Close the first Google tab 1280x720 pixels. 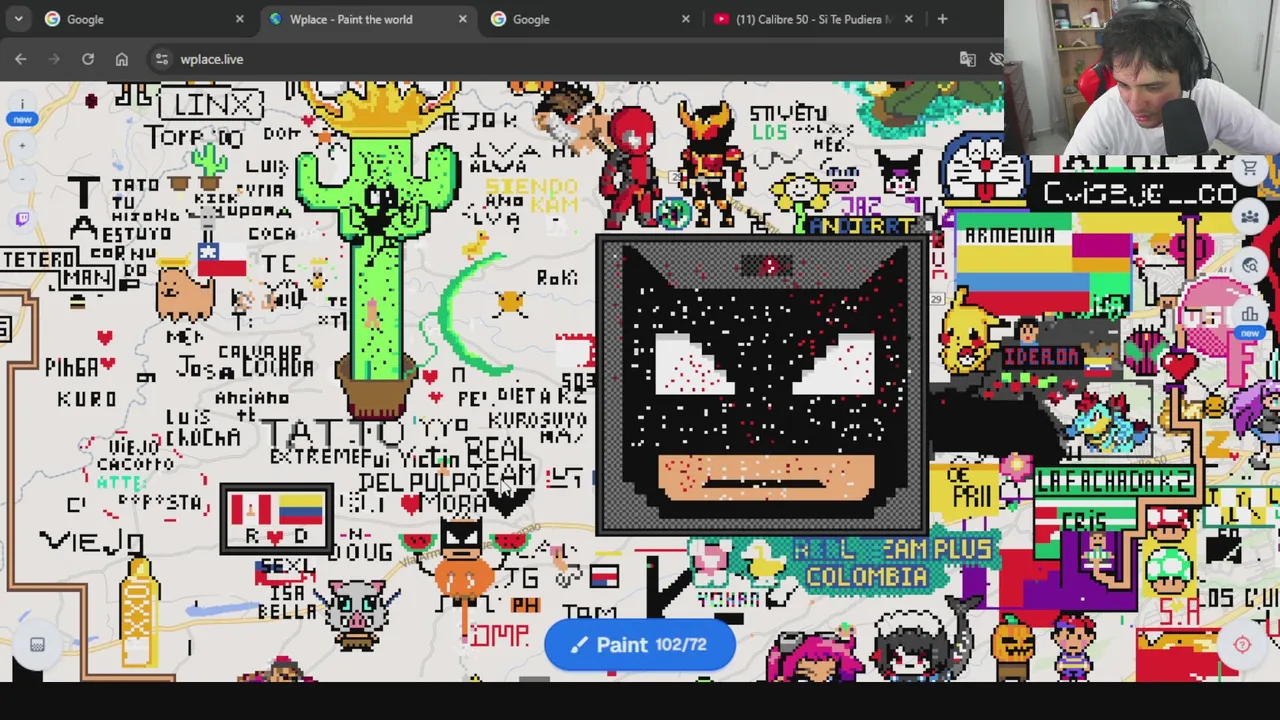[239, 19]
